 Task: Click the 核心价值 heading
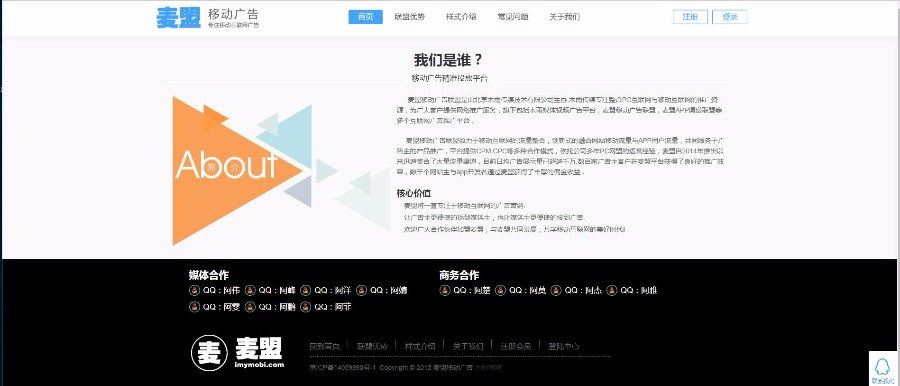413,193
